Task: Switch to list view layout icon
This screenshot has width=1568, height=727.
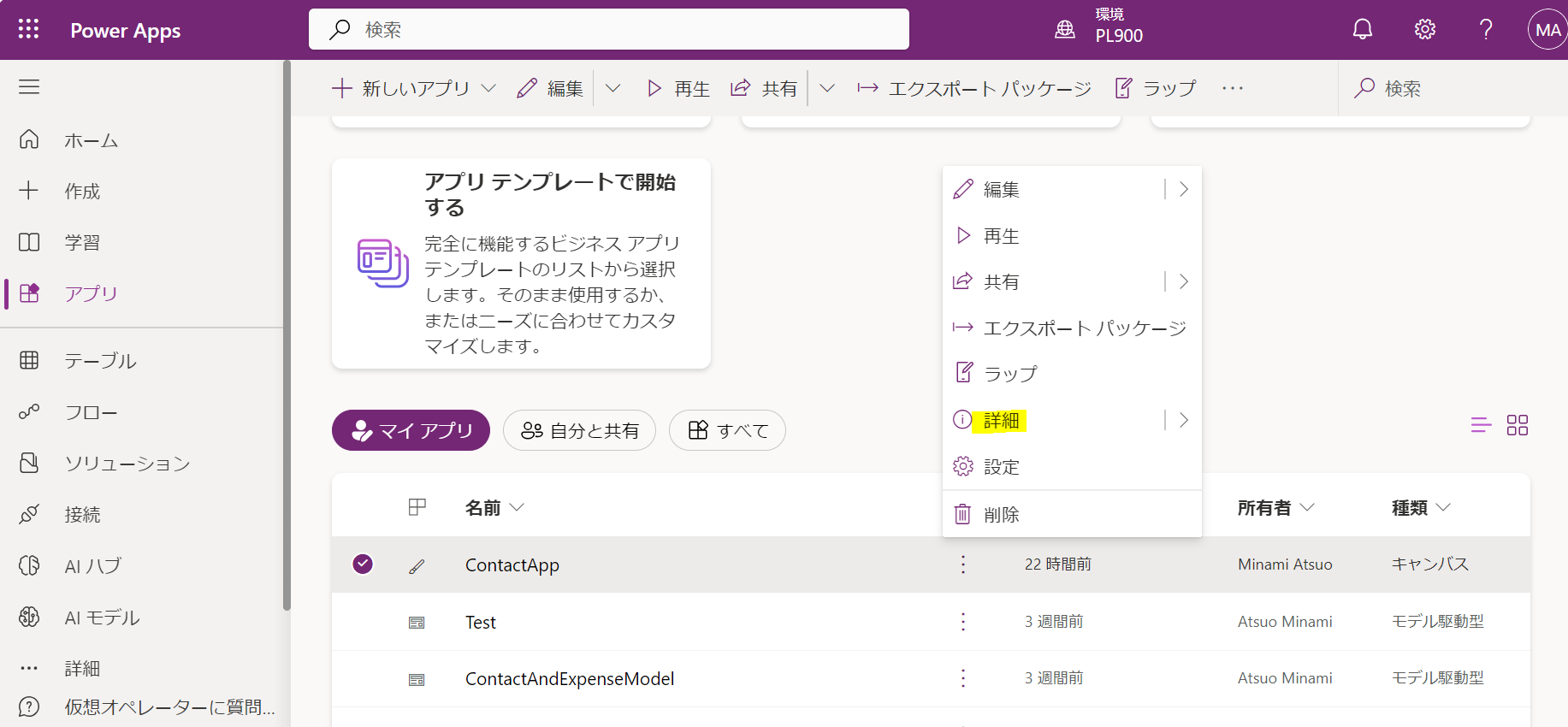Action: [x=1481, y=425]
